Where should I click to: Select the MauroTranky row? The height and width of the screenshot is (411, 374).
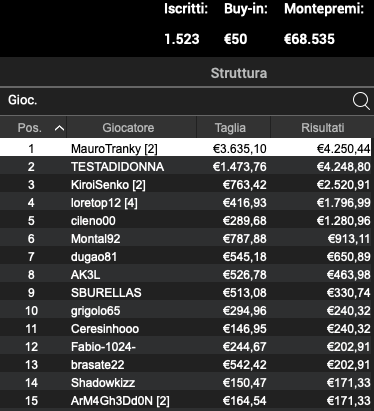186,148
